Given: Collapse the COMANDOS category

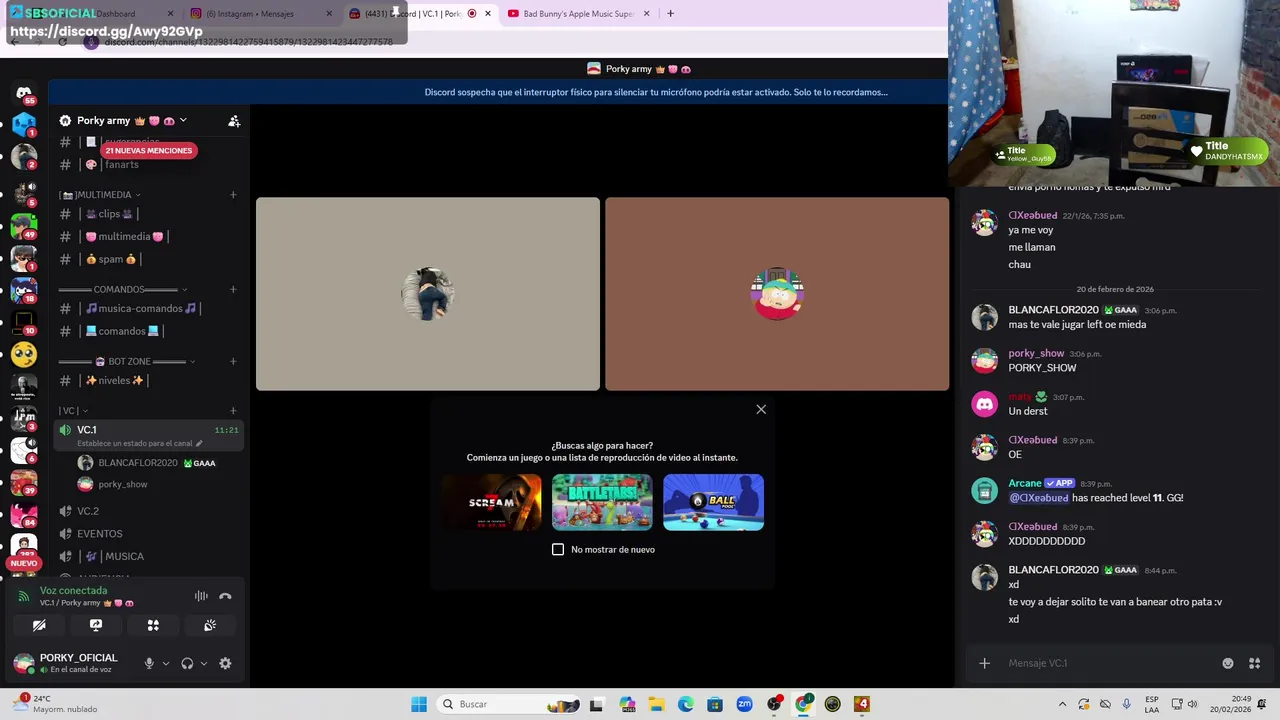Looking at the screenshot, I should tap(123, 289).
